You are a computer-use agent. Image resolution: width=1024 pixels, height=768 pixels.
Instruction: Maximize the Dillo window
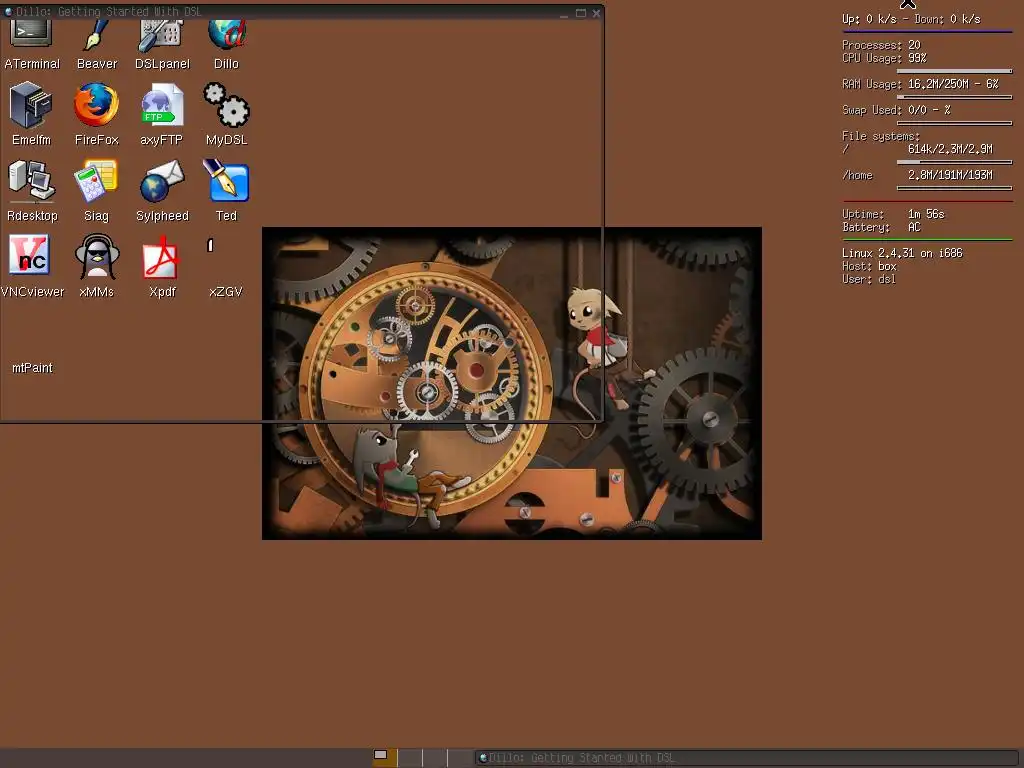pos(581,13)
